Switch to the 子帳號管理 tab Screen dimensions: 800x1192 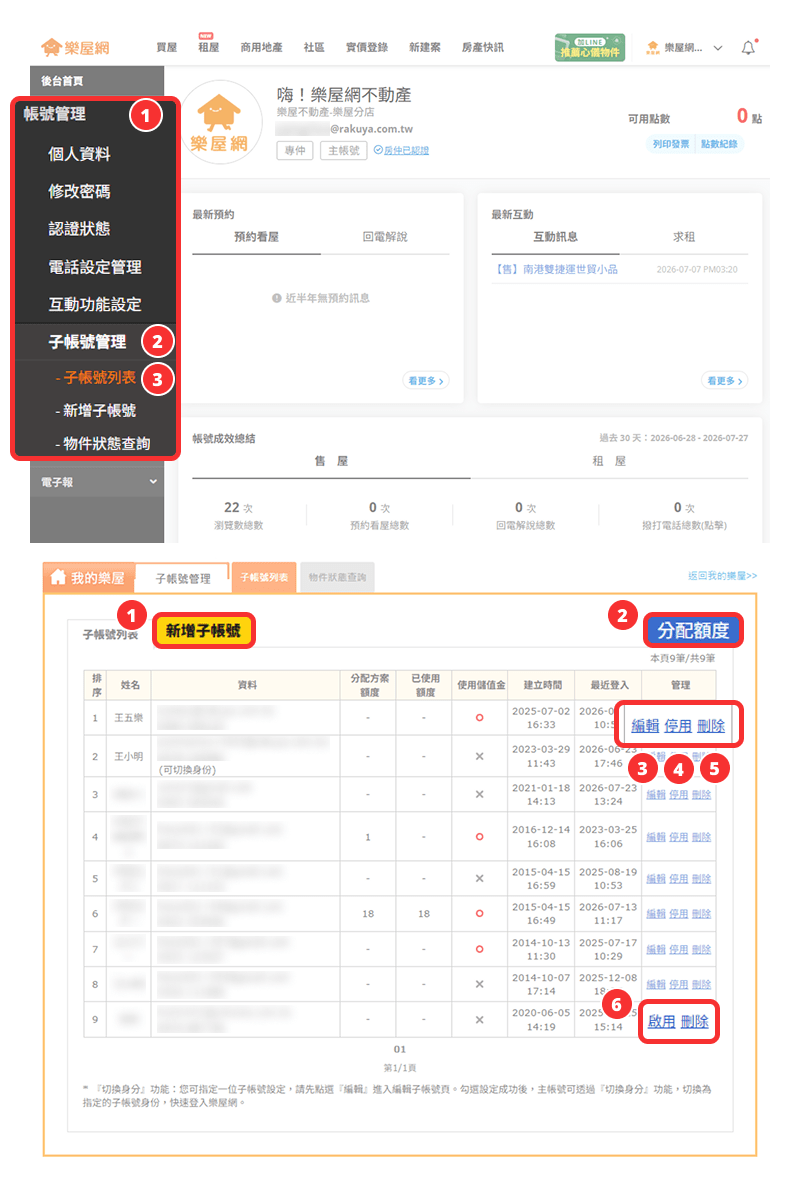pyautogui.click(x=183, y=579)
